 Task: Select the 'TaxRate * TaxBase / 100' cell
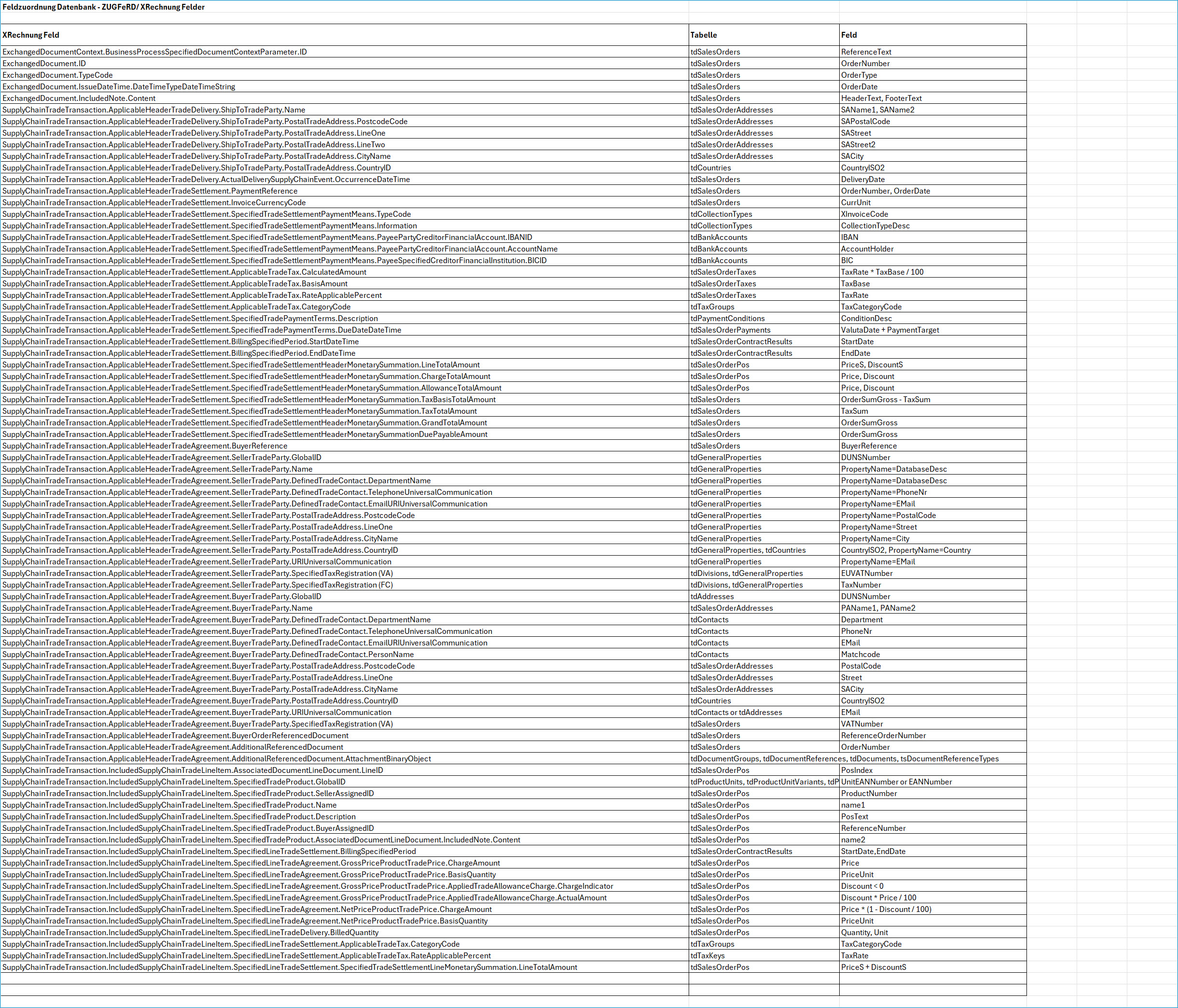pos(932,272)
